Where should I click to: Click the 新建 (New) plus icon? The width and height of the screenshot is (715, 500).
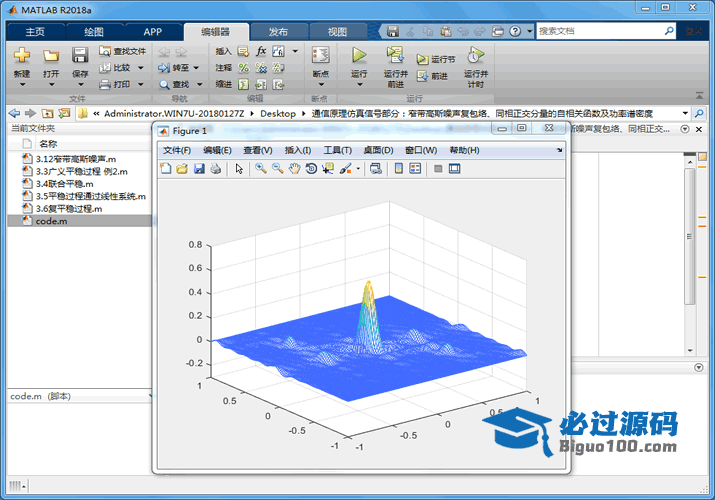click(x=21, y=56)
